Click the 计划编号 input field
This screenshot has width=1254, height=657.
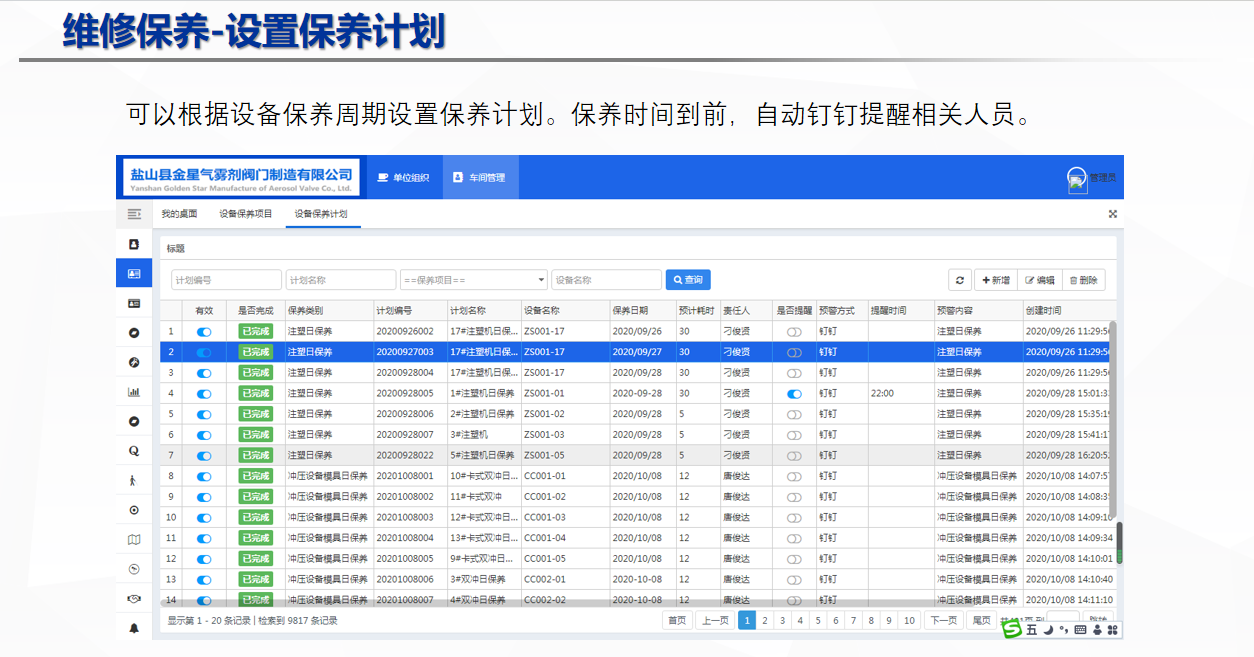point(226,280)
